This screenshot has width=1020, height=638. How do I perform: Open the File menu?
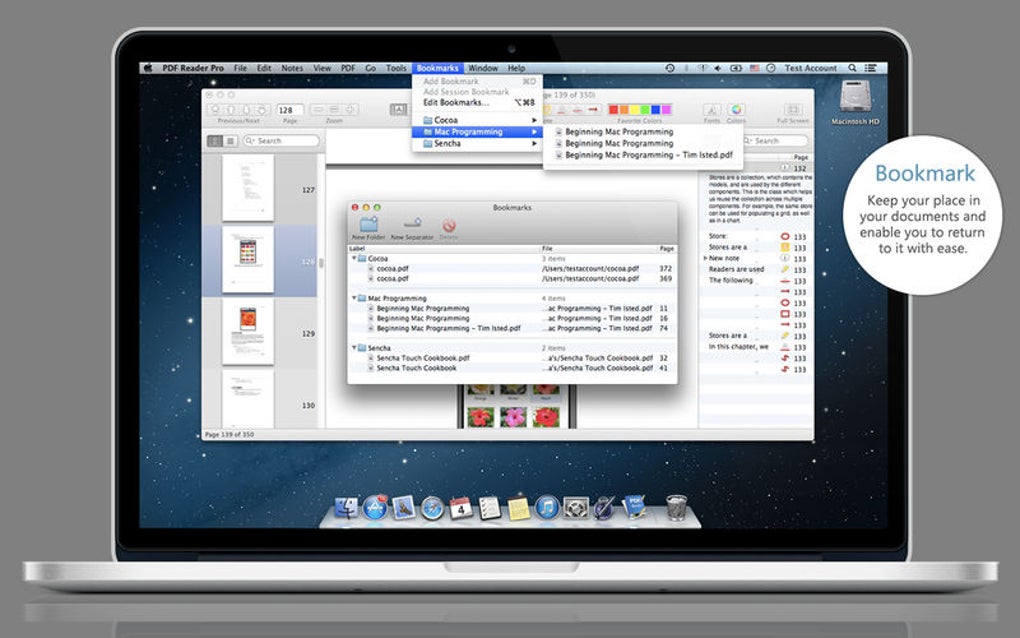click(240, 68)
